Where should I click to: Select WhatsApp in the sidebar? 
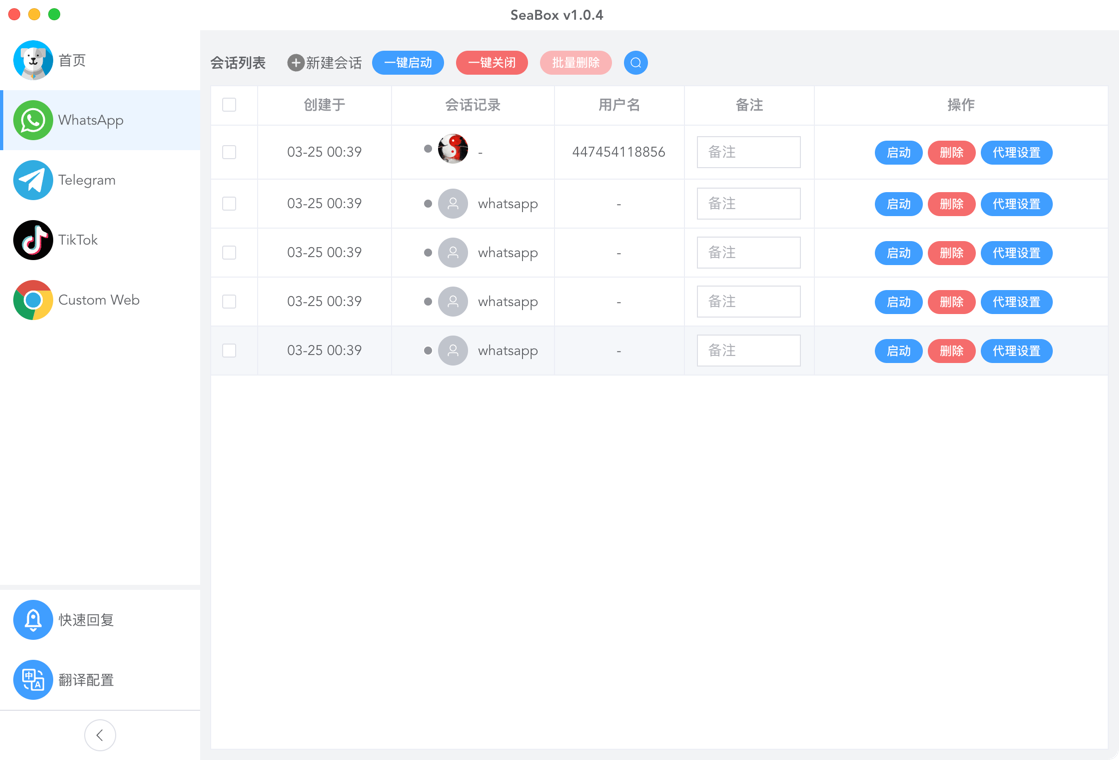point(101,120)
